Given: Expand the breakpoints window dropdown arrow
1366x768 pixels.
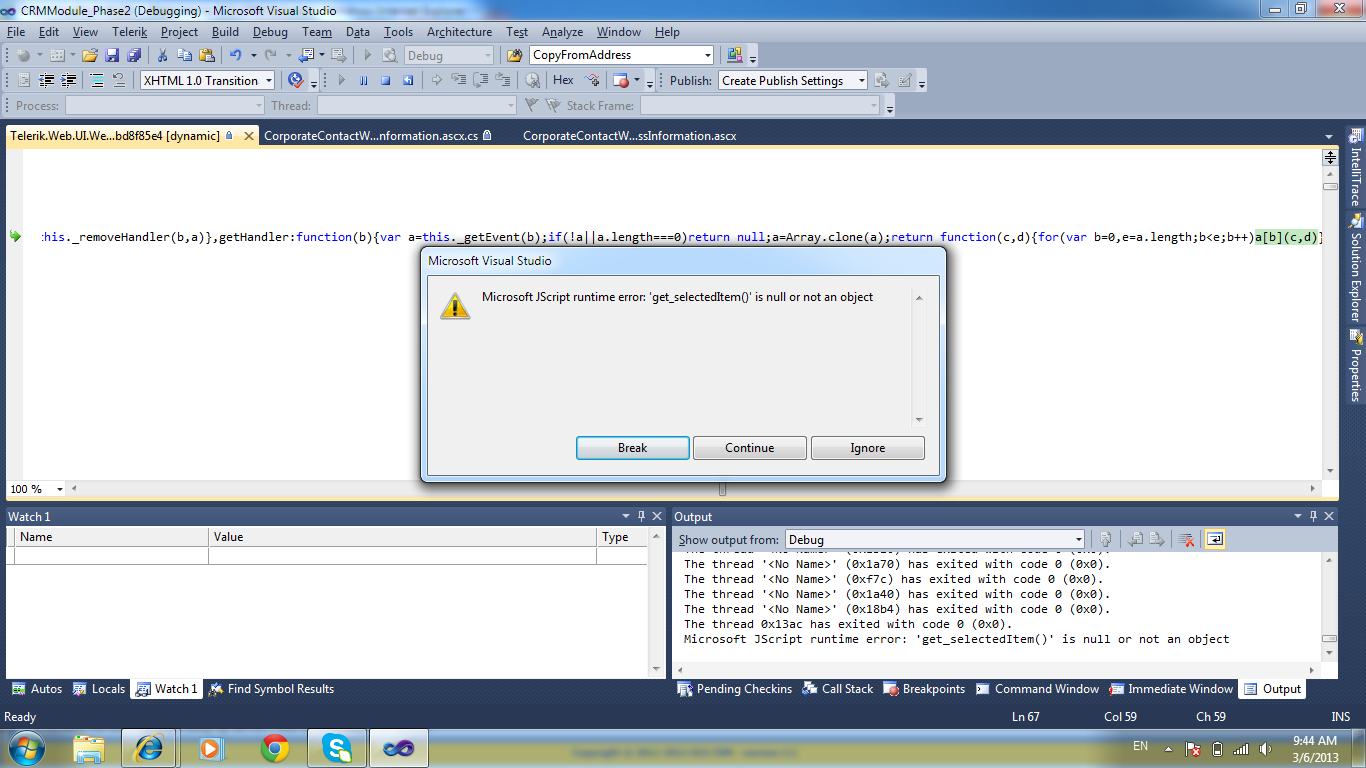Looking at the screenshot, I should click(637, 81).
